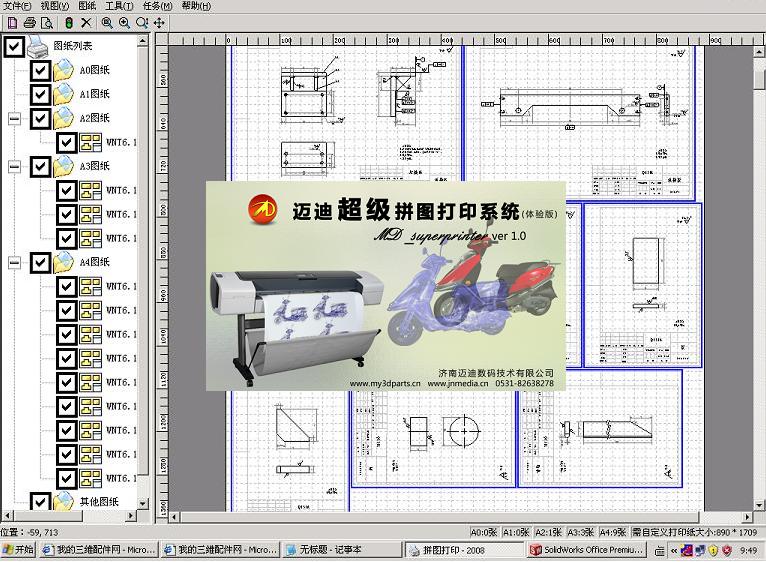The width and height of the screenshot is (766, 562).
Task: Click the zoom 1:1 magnifier icon
Action: 142,22
